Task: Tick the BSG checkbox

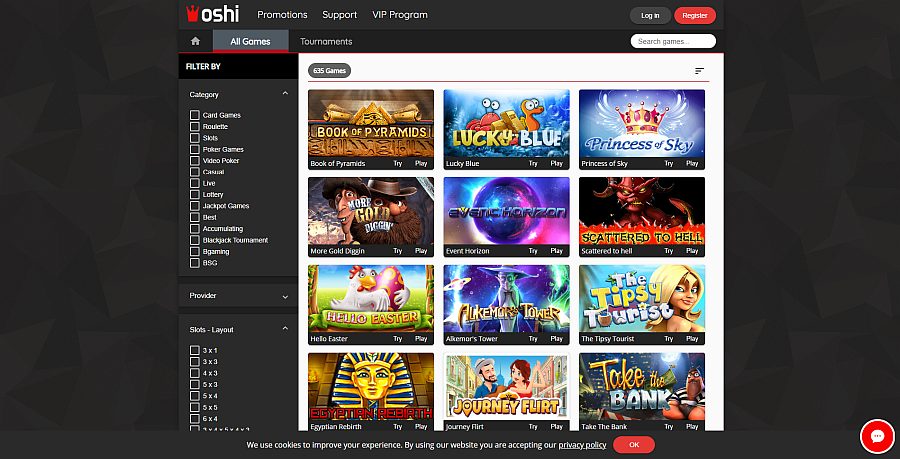Action: click(195, 263)
